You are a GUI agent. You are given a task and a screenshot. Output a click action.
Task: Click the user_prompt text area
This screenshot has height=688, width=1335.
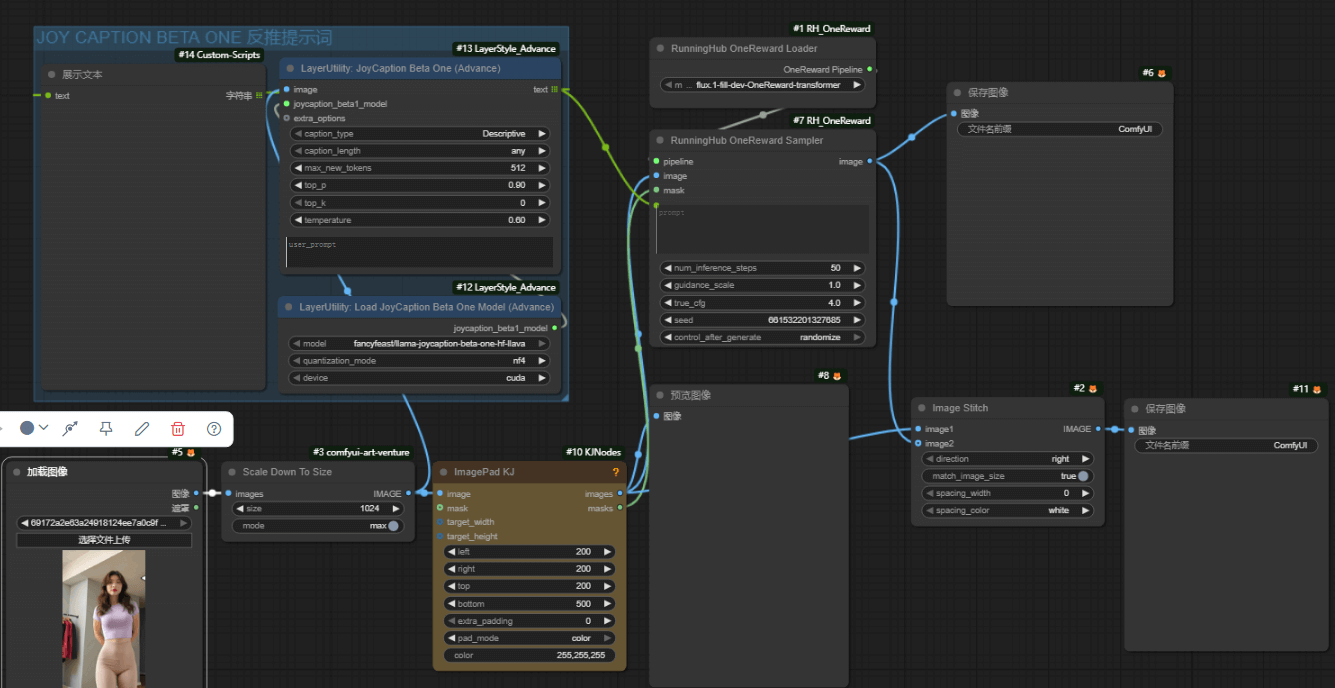(419, 252)
